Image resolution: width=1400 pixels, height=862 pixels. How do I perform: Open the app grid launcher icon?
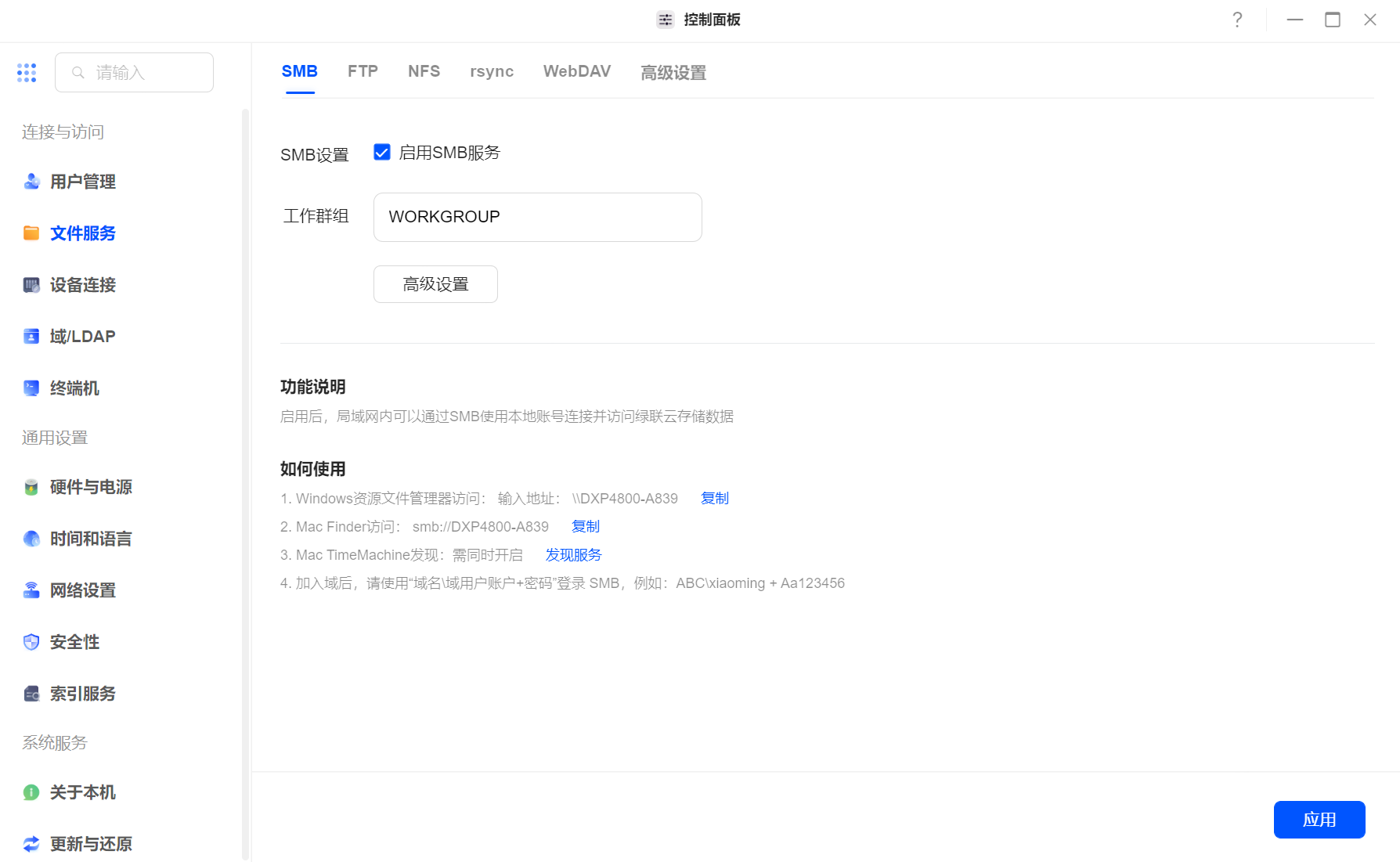point(27,73)
